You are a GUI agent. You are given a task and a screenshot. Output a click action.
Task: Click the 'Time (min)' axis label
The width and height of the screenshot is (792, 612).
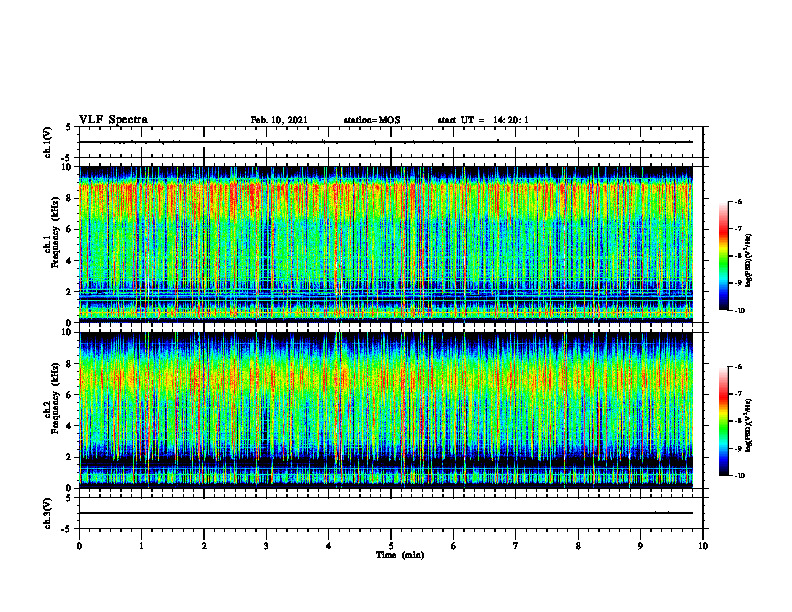[x=400, y=555]
